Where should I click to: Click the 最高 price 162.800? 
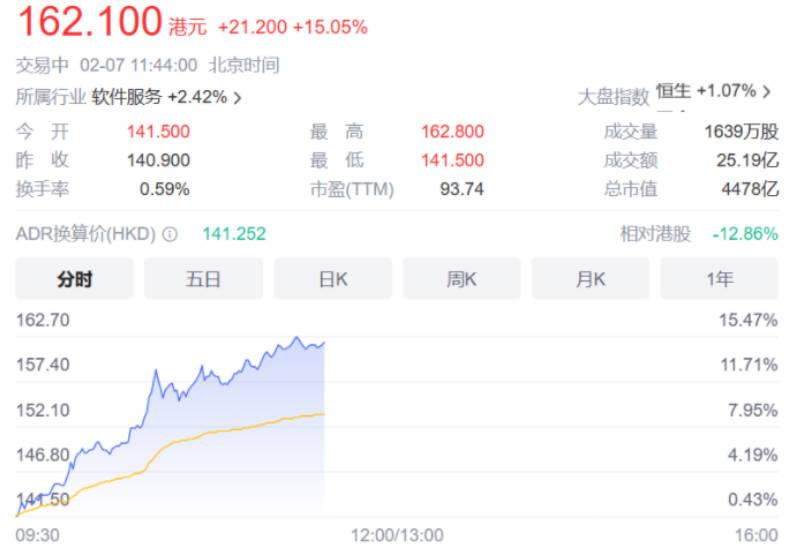[x=452, y=131]
